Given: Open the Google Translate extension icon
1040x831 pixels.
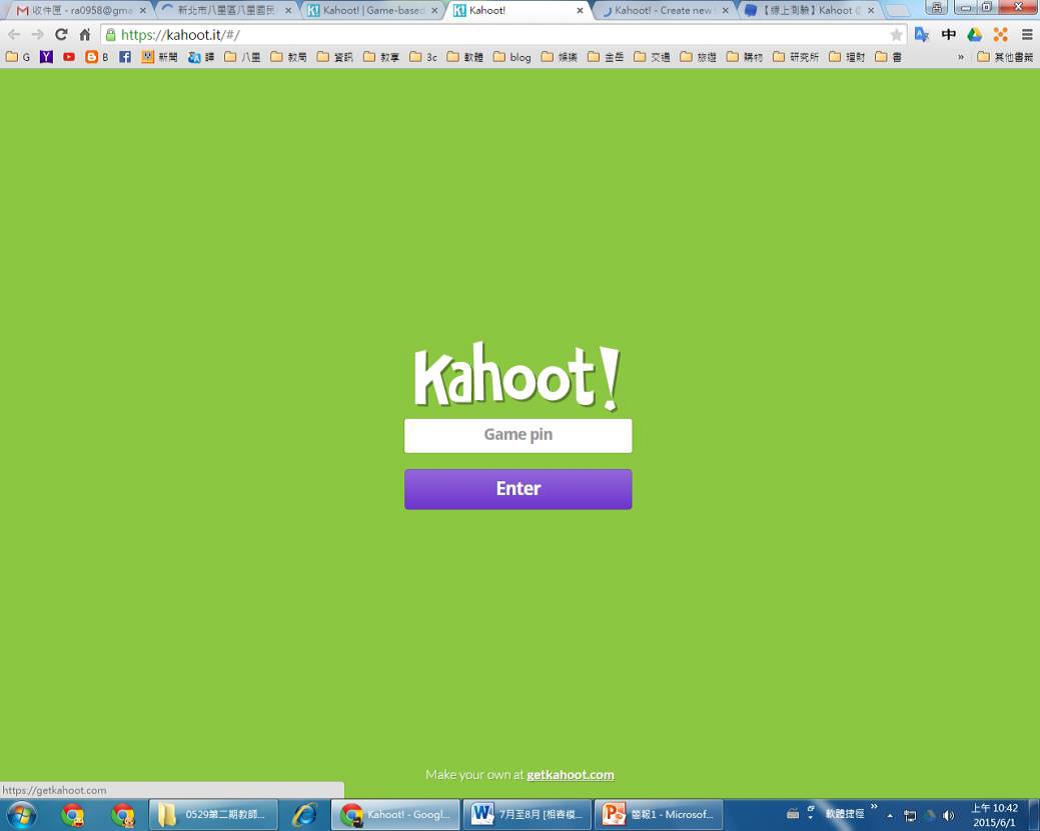Looking at the screenshot, I should point(922,35).
